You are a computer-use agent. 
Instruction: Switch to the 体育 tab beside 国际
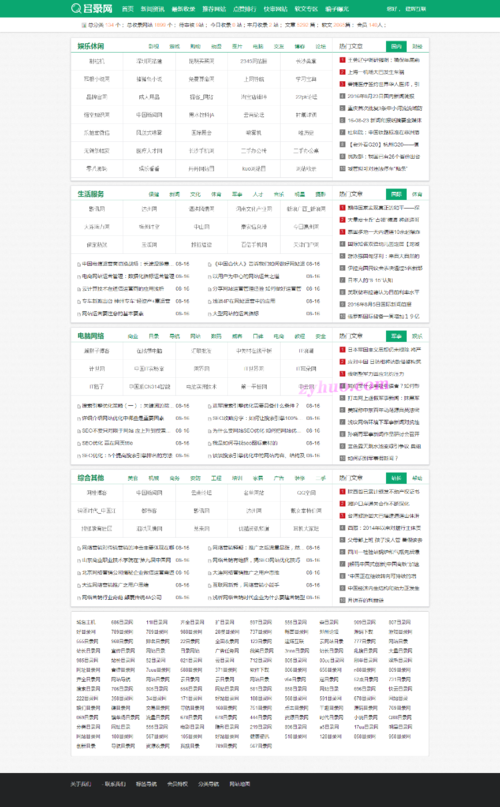coord(417,194)
